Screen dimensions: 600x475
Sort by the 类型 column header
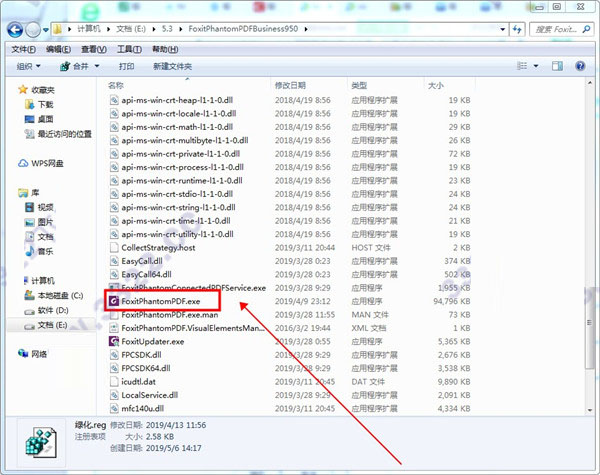(359, 85)
